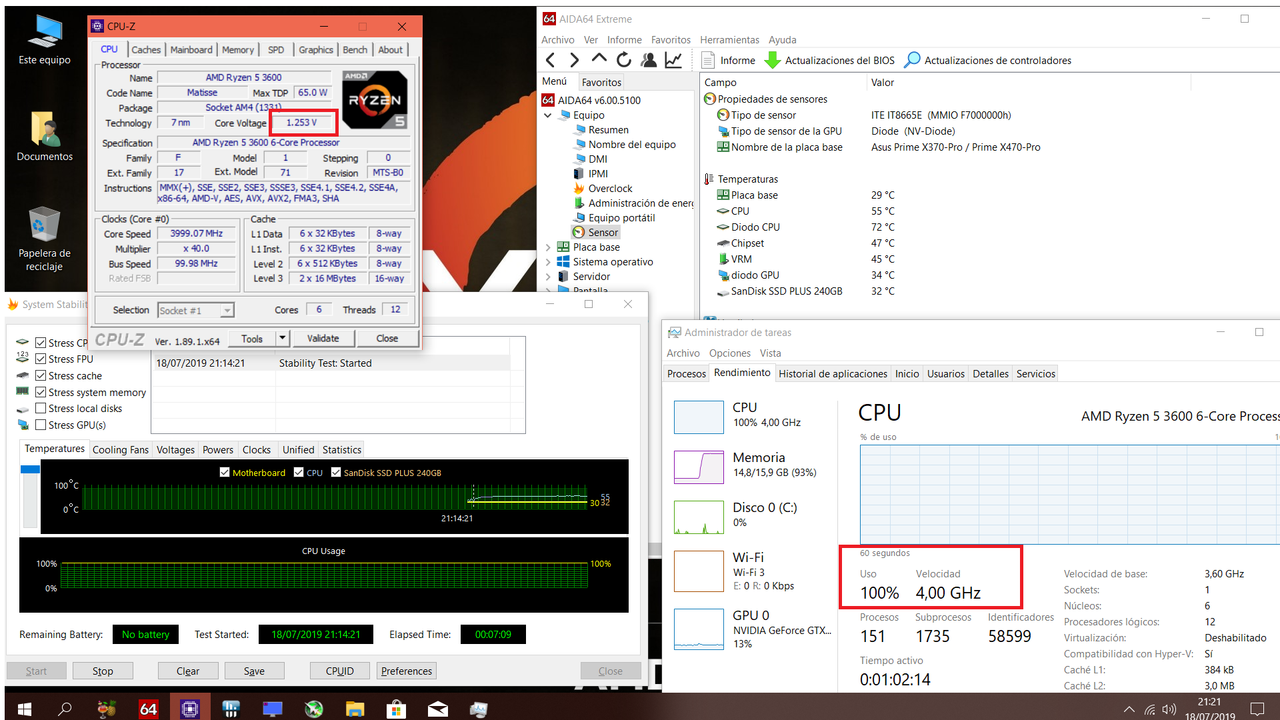Screen dimensions: 1280x720
Task: Open Documentos desktop folder icon
Action: (x=44, y=137)
